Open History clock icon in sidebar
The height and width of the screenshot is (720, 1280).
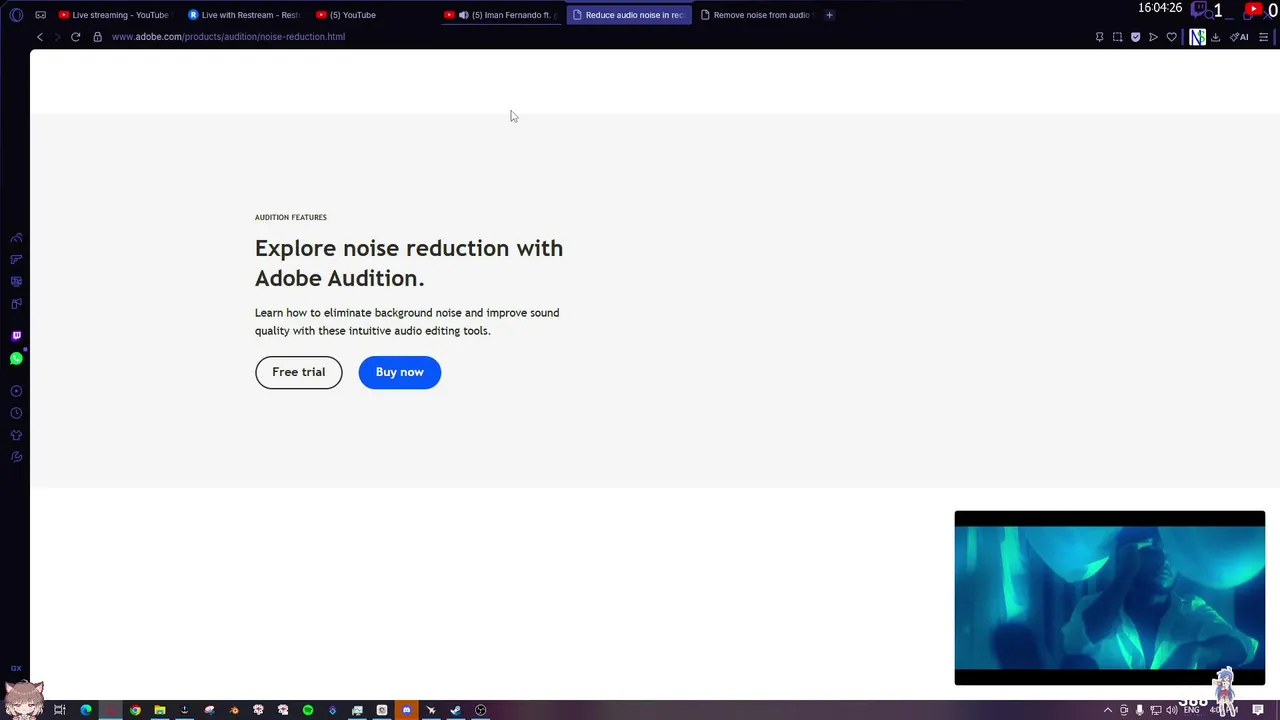point(16,413)
